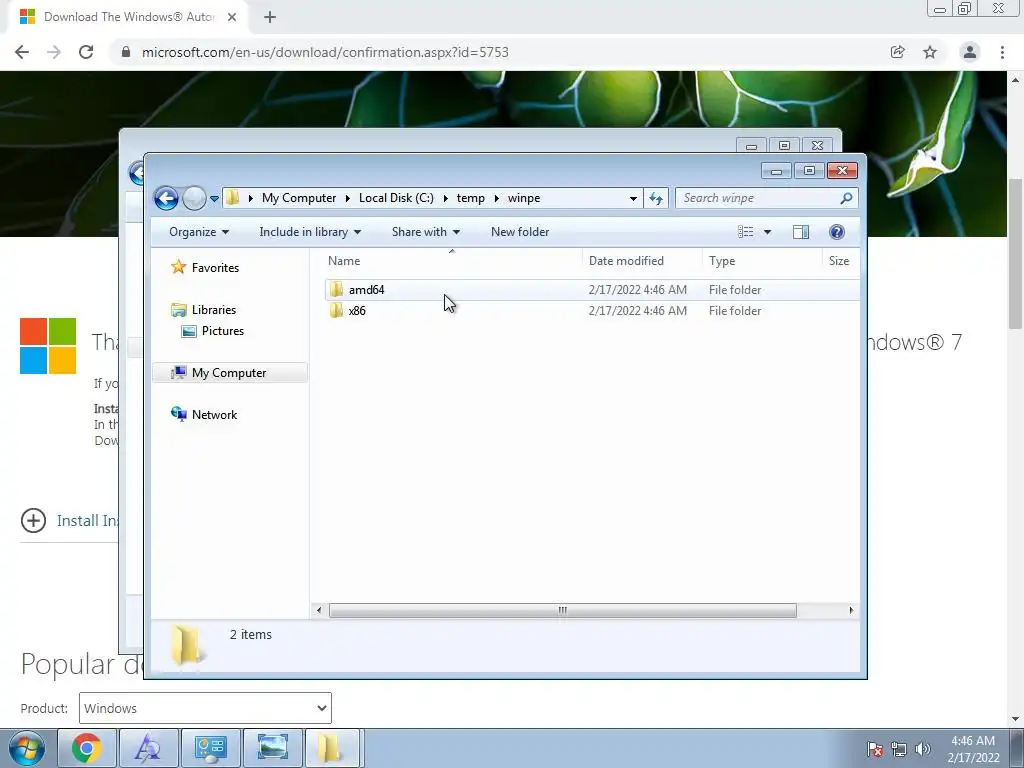Sort by Date modified column header
Image resolution: width=1024 pixels, height=768 pixels.
point(642,261)
